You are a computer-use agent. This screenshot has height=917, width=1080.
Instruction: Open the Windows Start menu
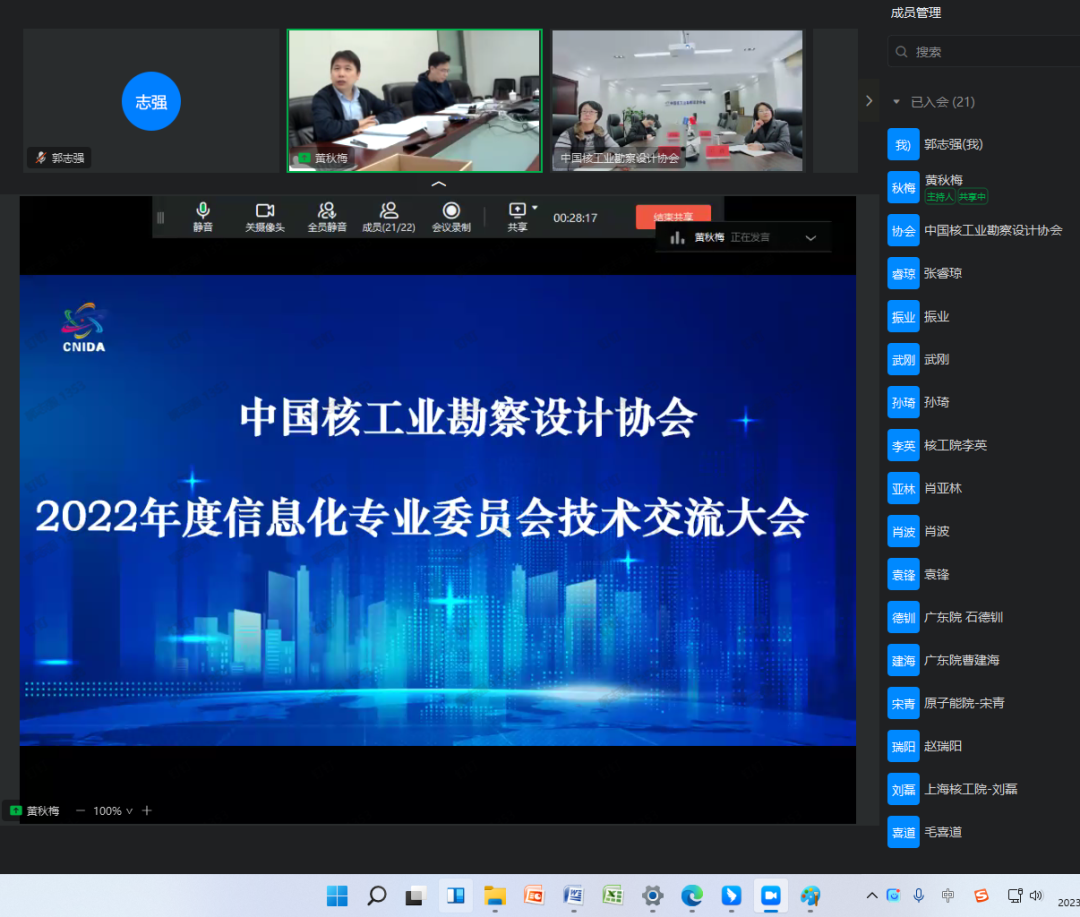click(337, 895)
